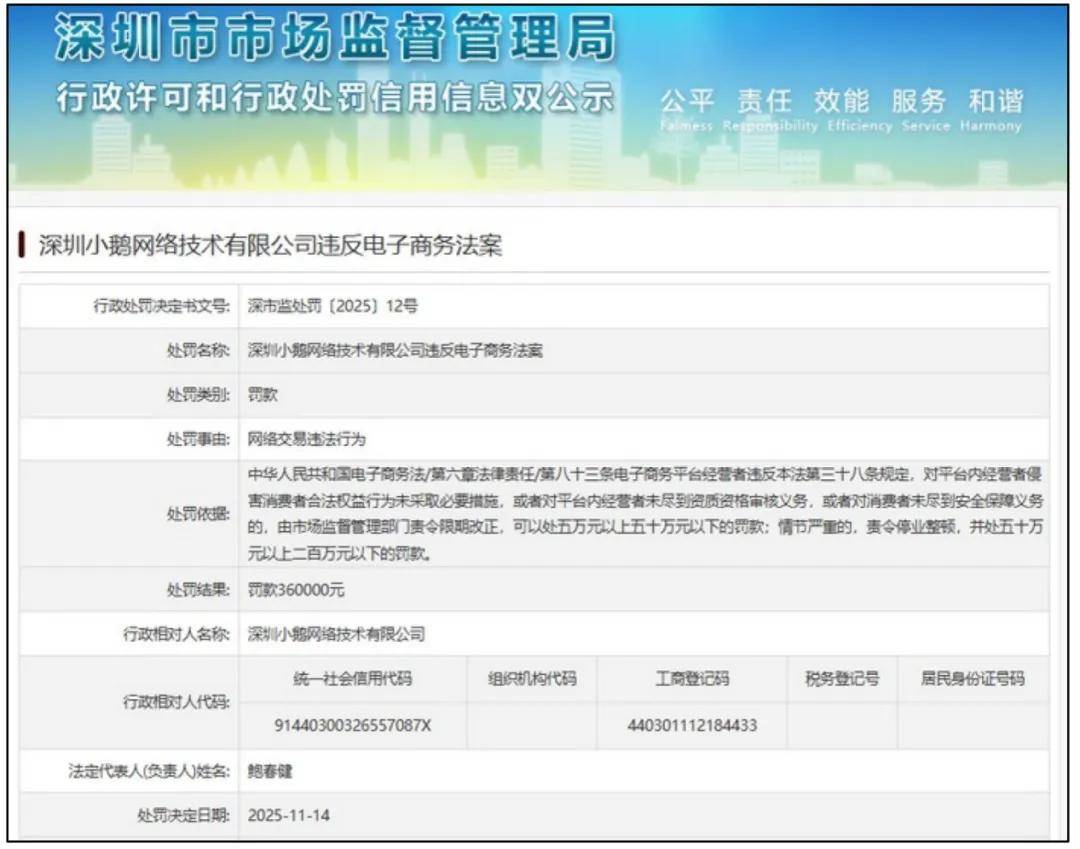Screen dimensions: 1080x849
Task: Select the label 行政处罚决定书文号
Action: pyautogui.click(x=162, y=306)
